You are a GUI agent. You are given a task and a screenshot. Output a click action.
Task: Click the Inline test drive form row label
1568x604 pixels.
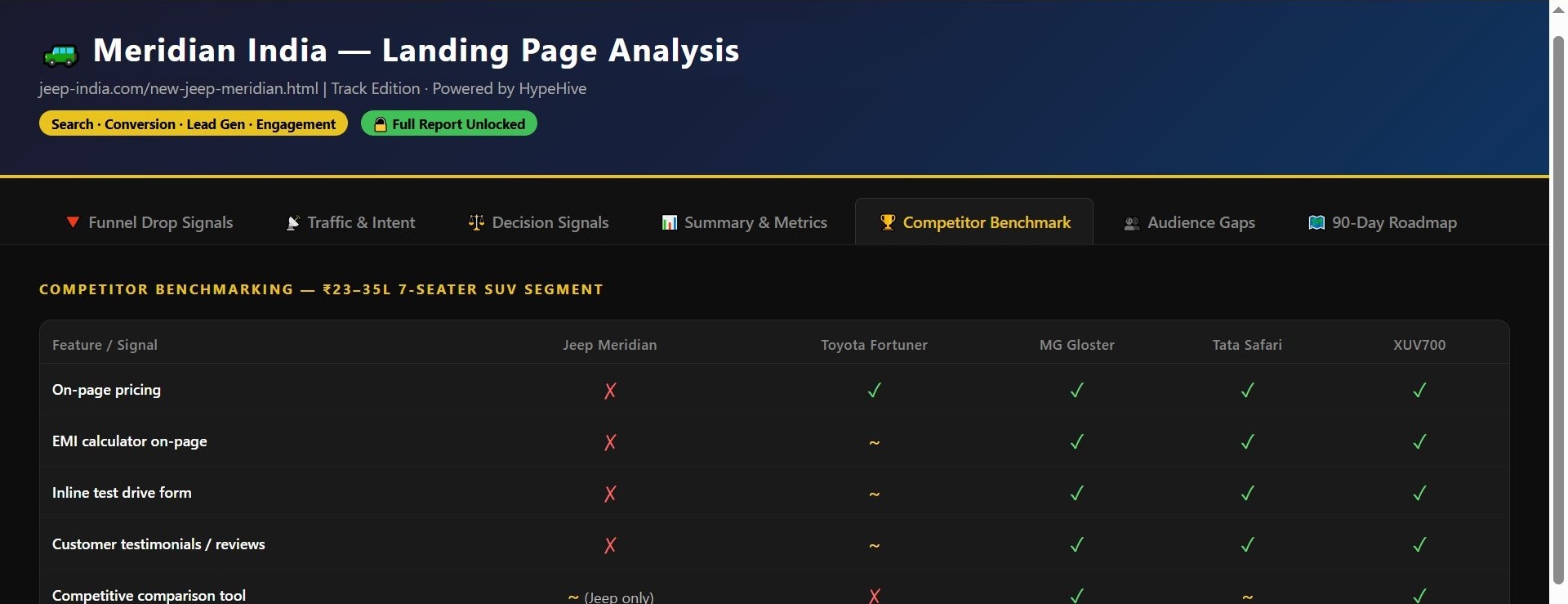pos(122,493)
